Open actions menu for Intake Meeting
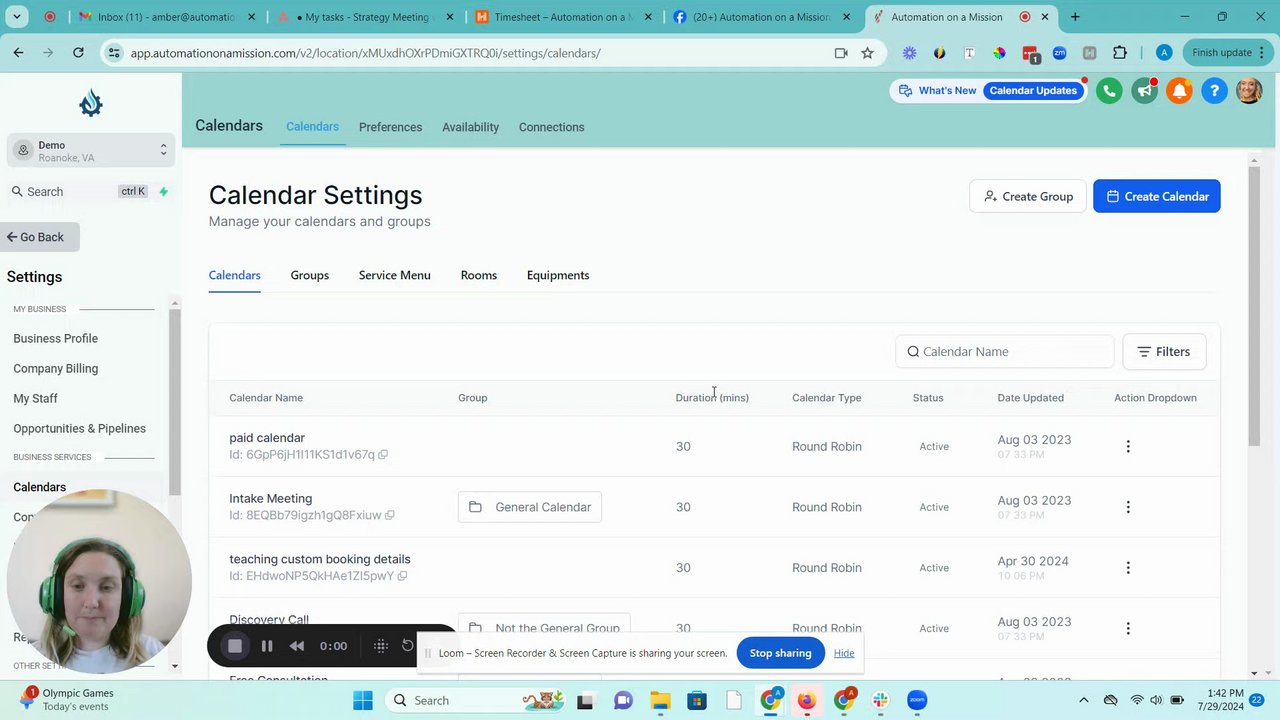Screen dimensions: 1280x720 [x=1128, y=507]
